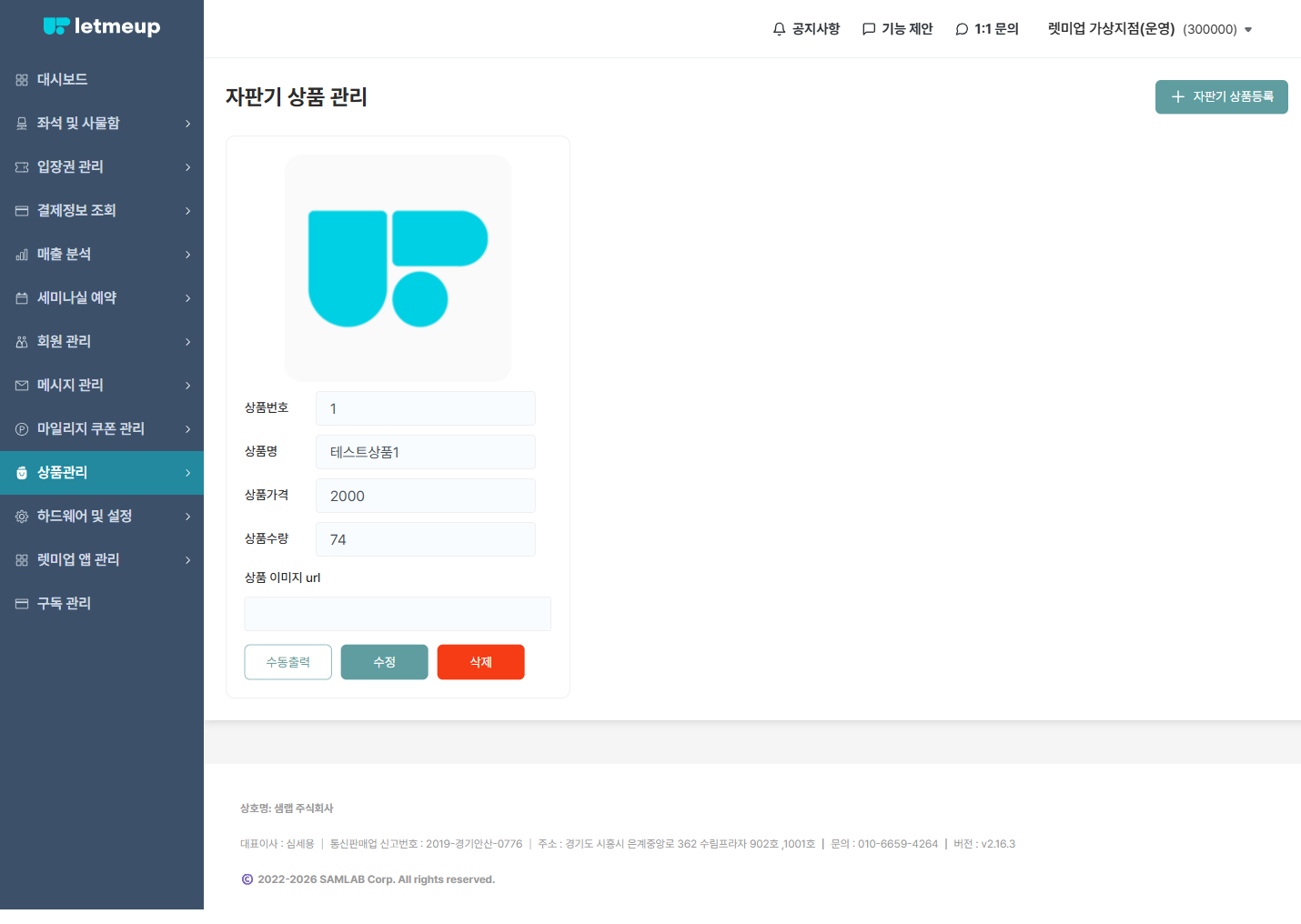Select 상품관리 in the sidebar
1301x924 pixels.
coord(102,473)
